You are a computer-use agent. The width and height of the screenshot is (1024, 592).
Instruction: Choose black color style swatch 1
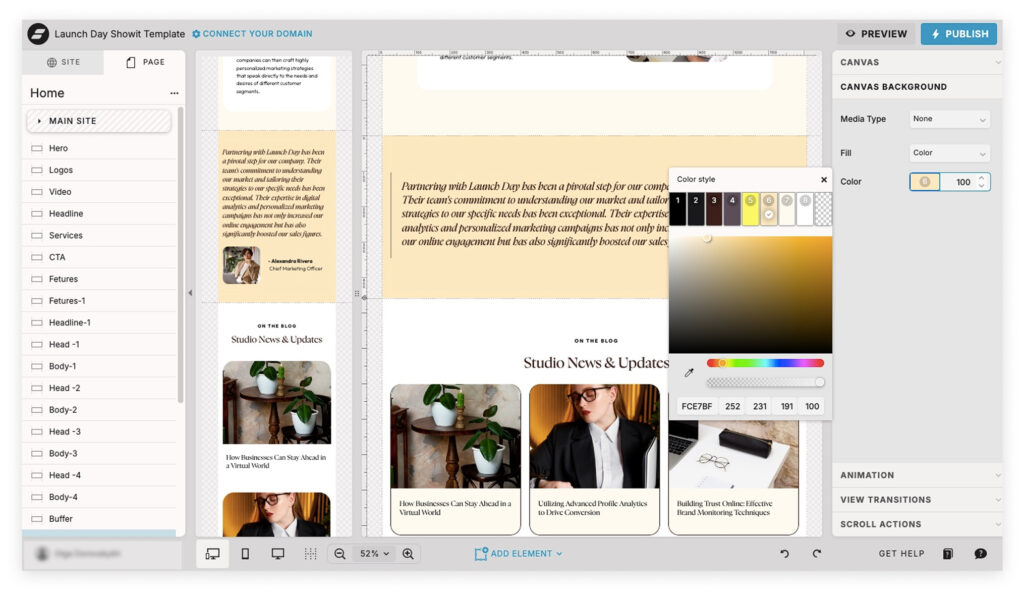[678, 209]
